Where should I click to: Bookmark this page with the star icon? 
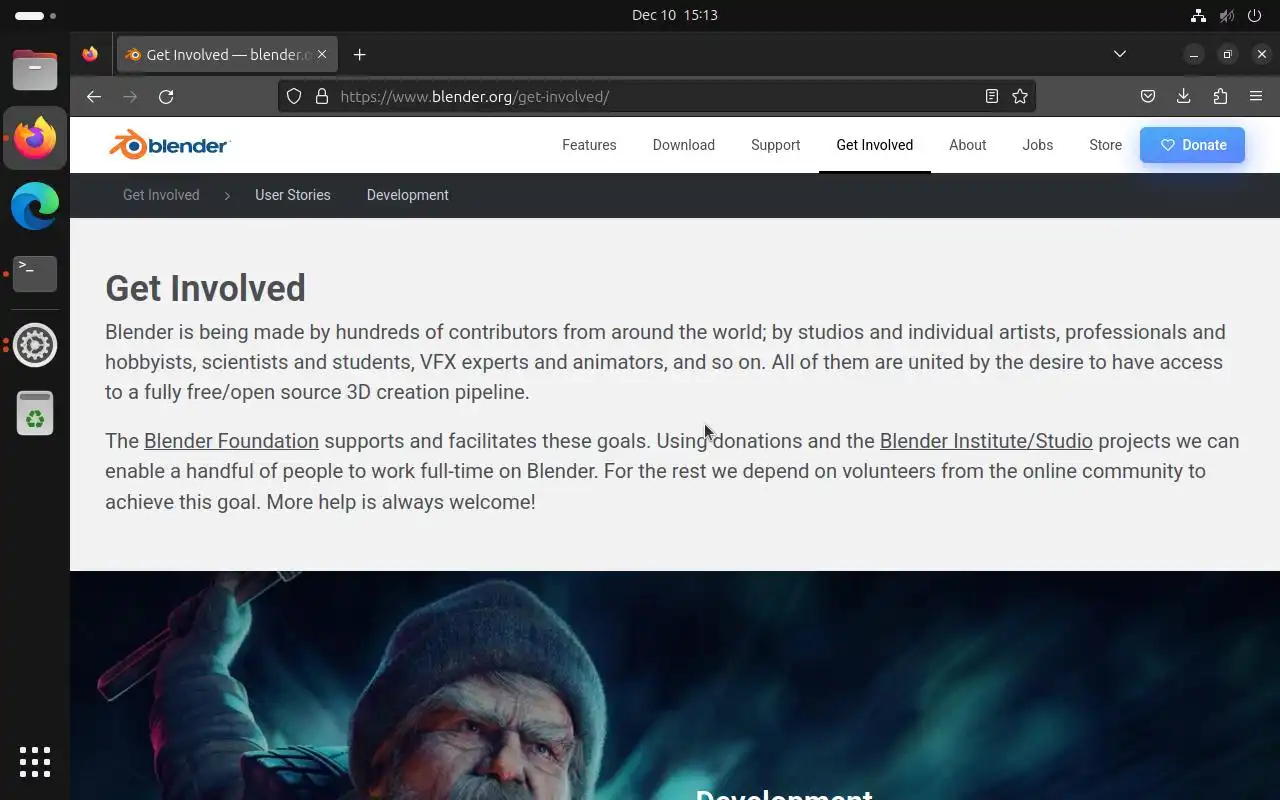pos(1020,96)
